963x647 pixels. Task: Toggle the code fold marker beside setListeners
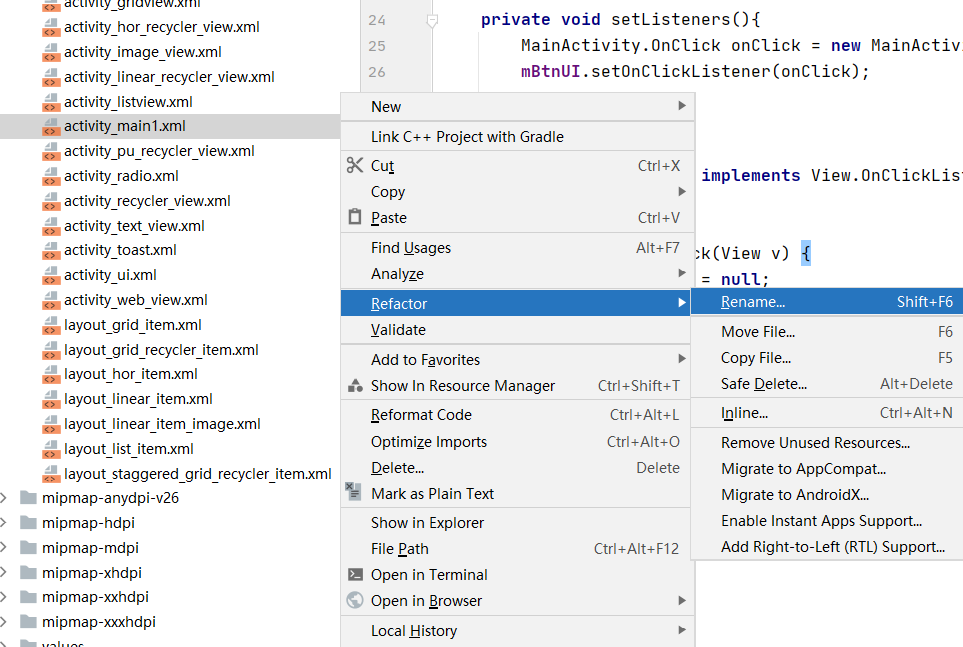pos(432,20)
